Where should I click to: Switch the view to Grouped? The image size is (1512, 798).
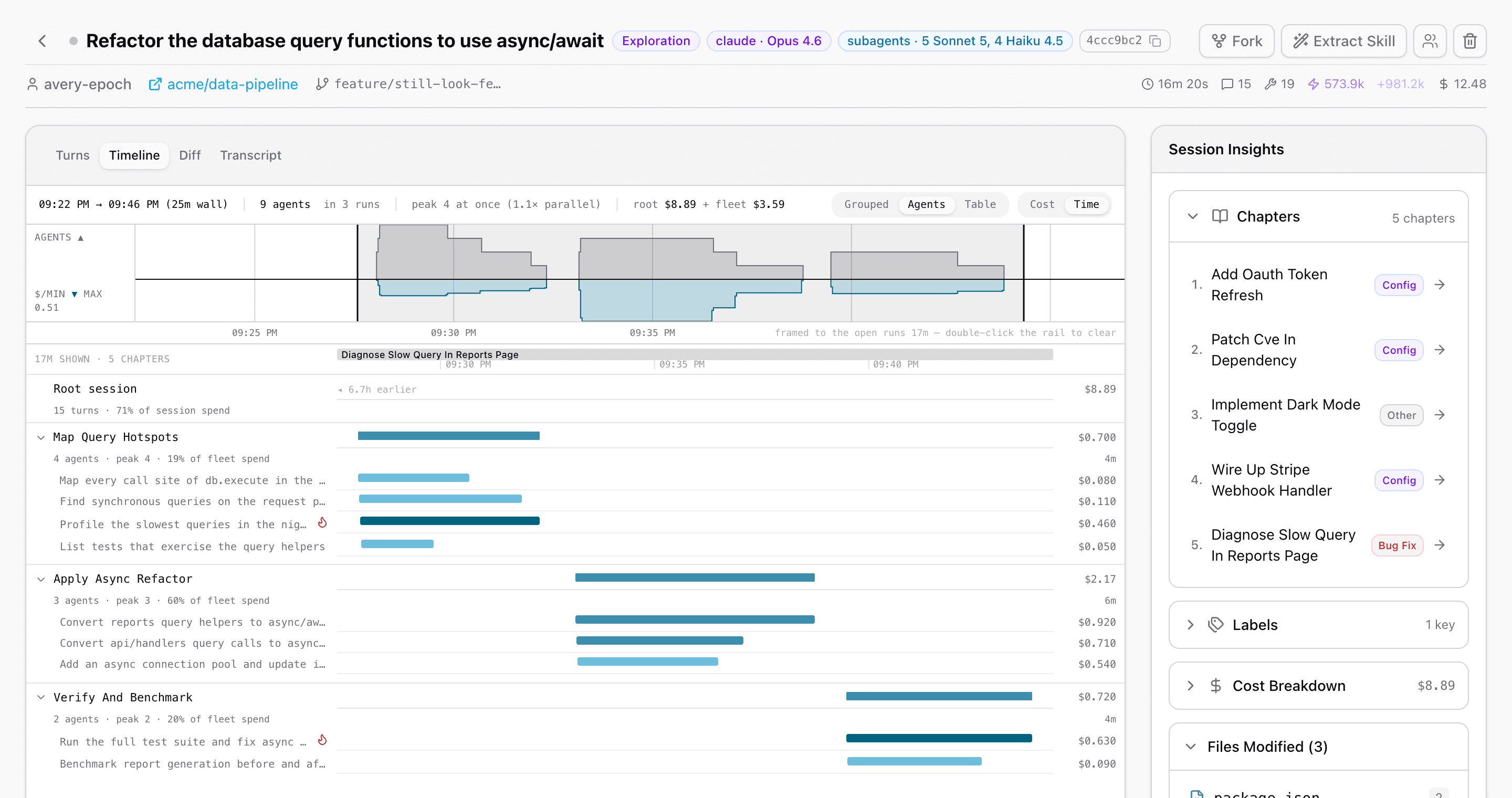pyautogui.click(x=866, y=205)
